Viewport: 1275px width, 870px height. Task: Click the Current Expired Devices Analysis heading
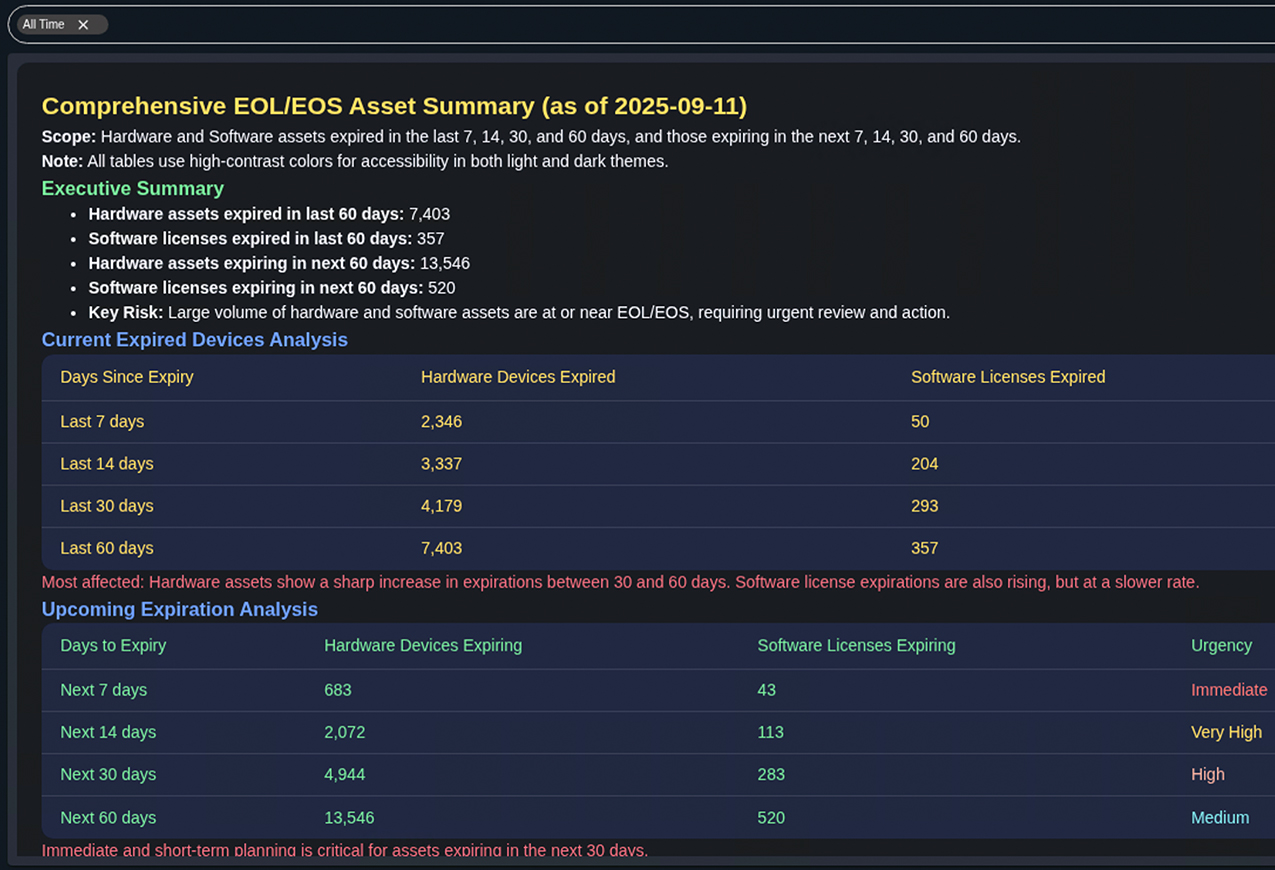pos(194,340)
